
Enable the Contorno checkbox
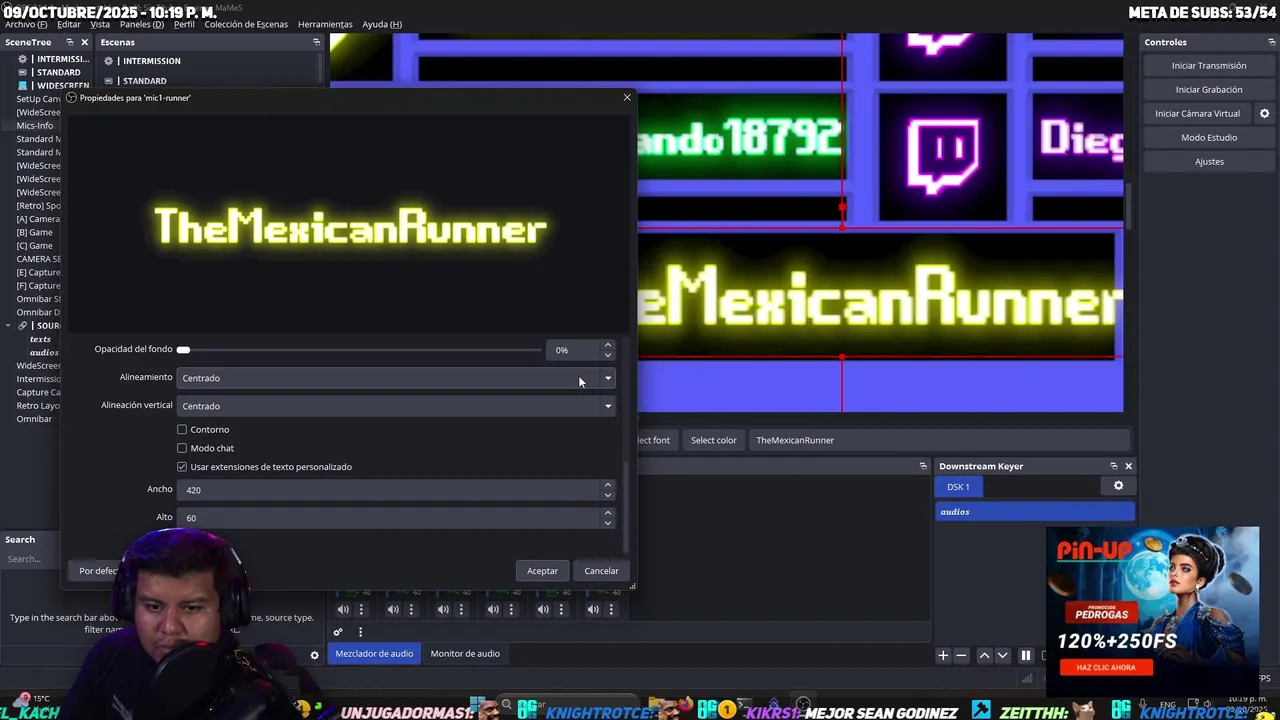click(182, 429)
